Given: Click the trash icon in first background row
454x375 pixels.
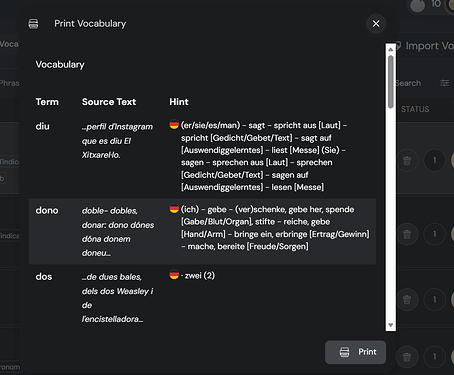Looking at the screenshot, I should click(407, 161).
